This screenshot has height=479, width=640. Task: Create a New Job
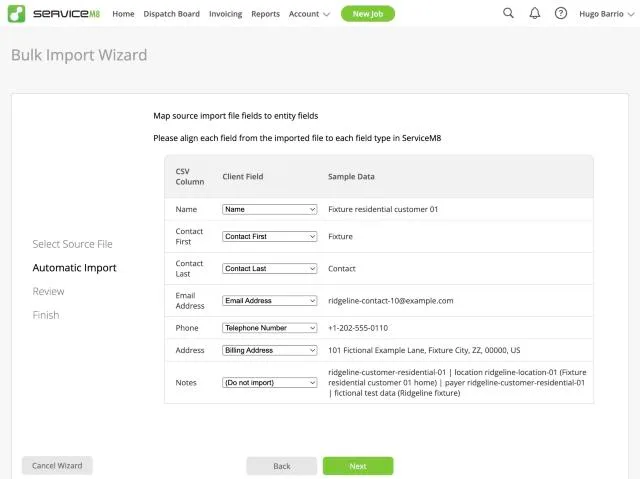click(368, 14)
